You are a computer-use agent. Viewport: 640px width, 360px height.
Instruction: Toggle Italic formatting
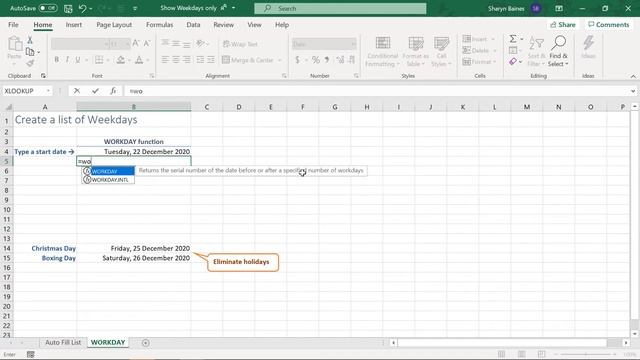click(x=67, y=60)
